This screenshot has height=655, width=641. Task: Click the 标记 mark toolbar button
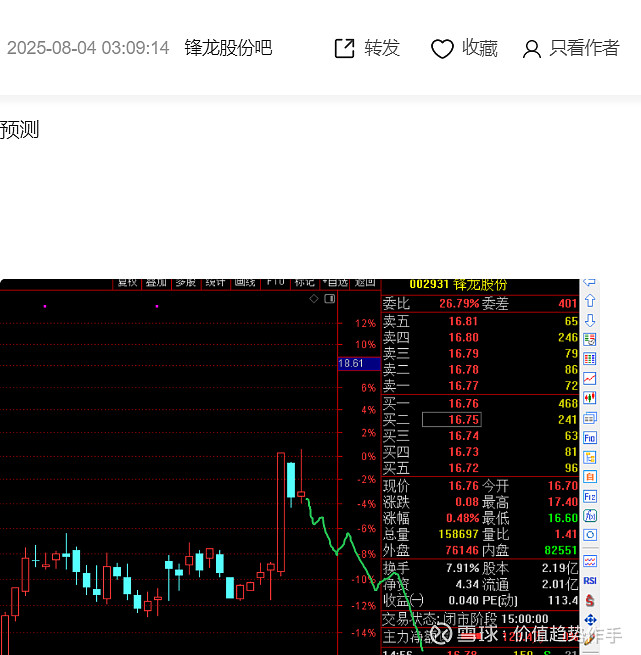(304, 283)
